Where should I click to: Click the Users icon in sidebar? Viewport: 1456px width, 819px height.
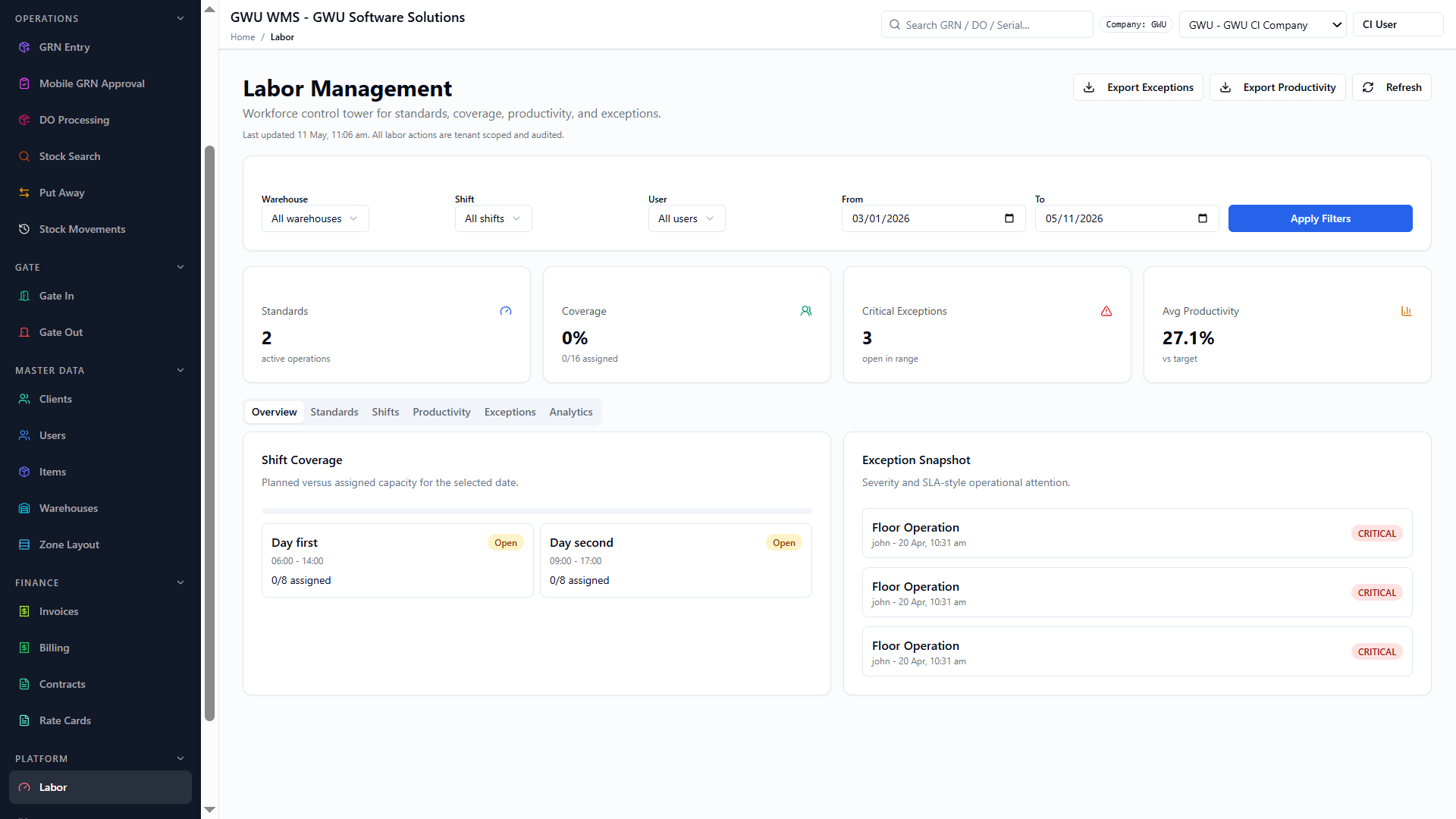[x=24, y=435]
